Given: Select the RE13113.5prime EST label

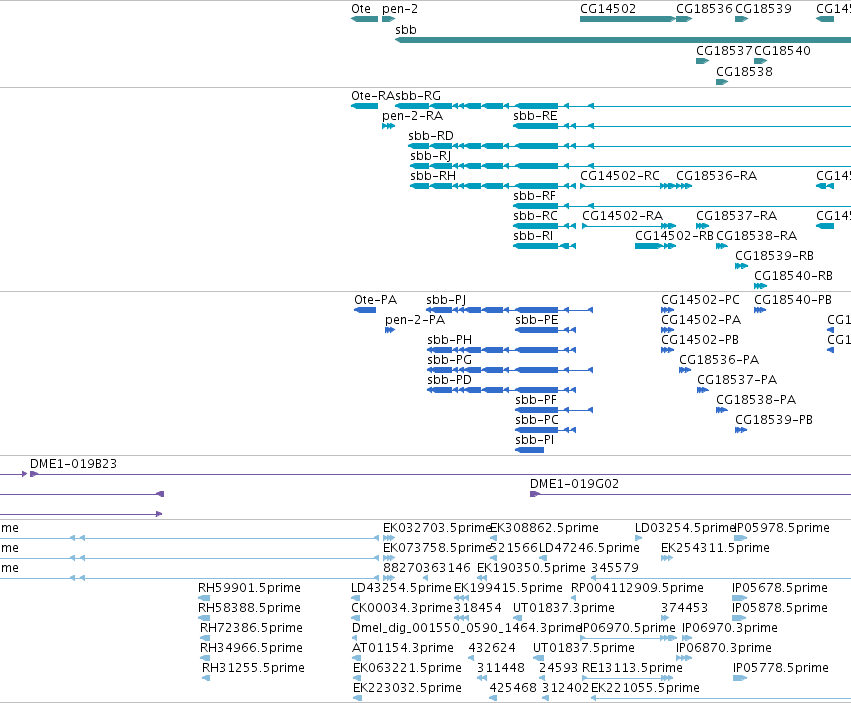Looking at the screenshot, I should (632, 668).
